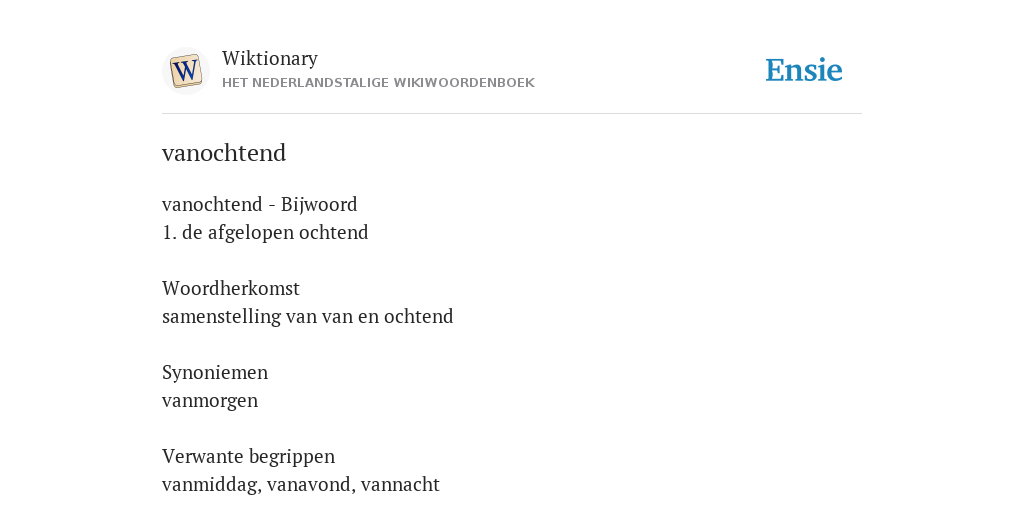The image size is (1024, 512).
Task: Click the Synoniemen section label
Action: pos(215,372)
